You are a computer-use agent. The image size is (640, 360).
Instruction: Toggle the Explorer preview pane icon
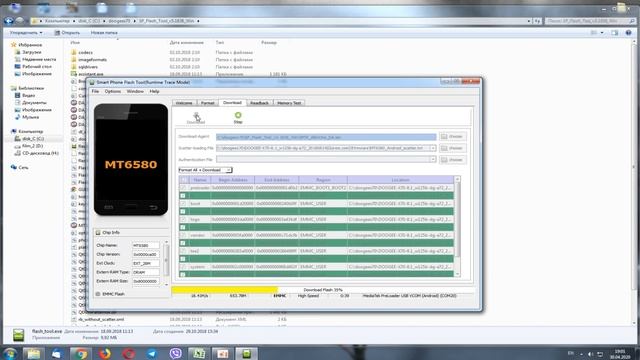tap(615, 32)
